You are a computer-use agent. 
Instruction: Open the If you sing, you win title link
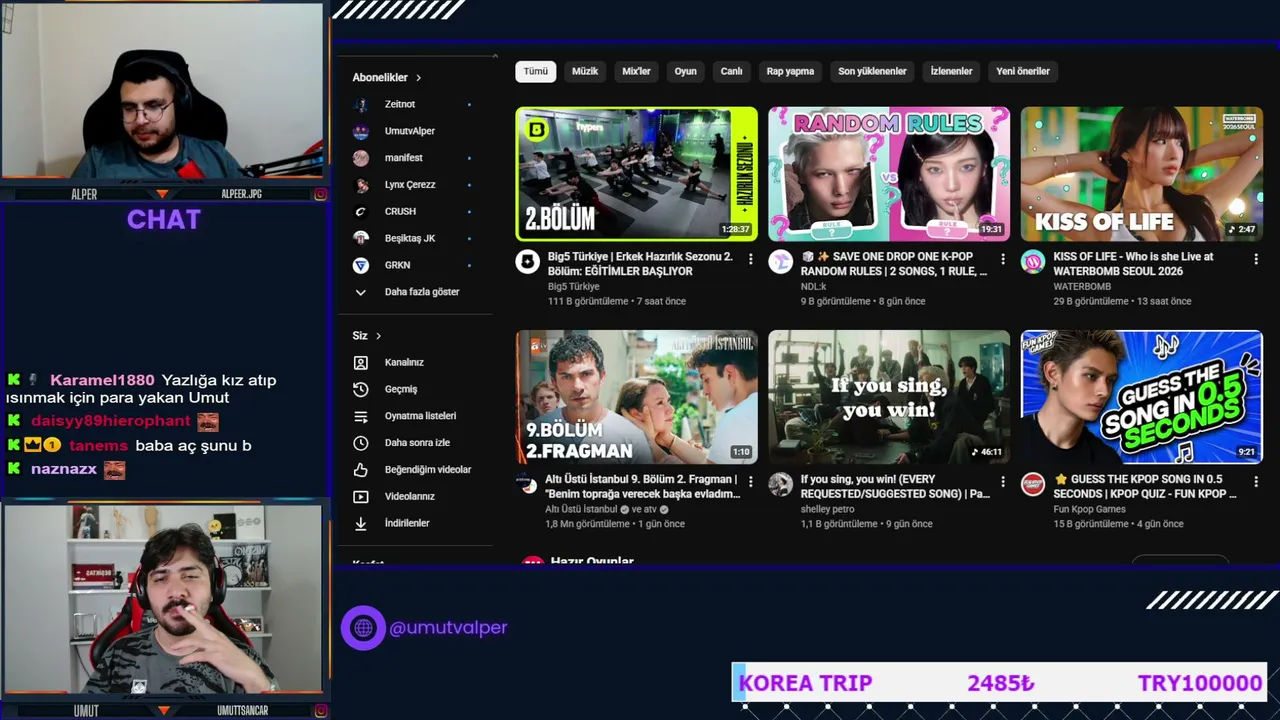point(895,486)
